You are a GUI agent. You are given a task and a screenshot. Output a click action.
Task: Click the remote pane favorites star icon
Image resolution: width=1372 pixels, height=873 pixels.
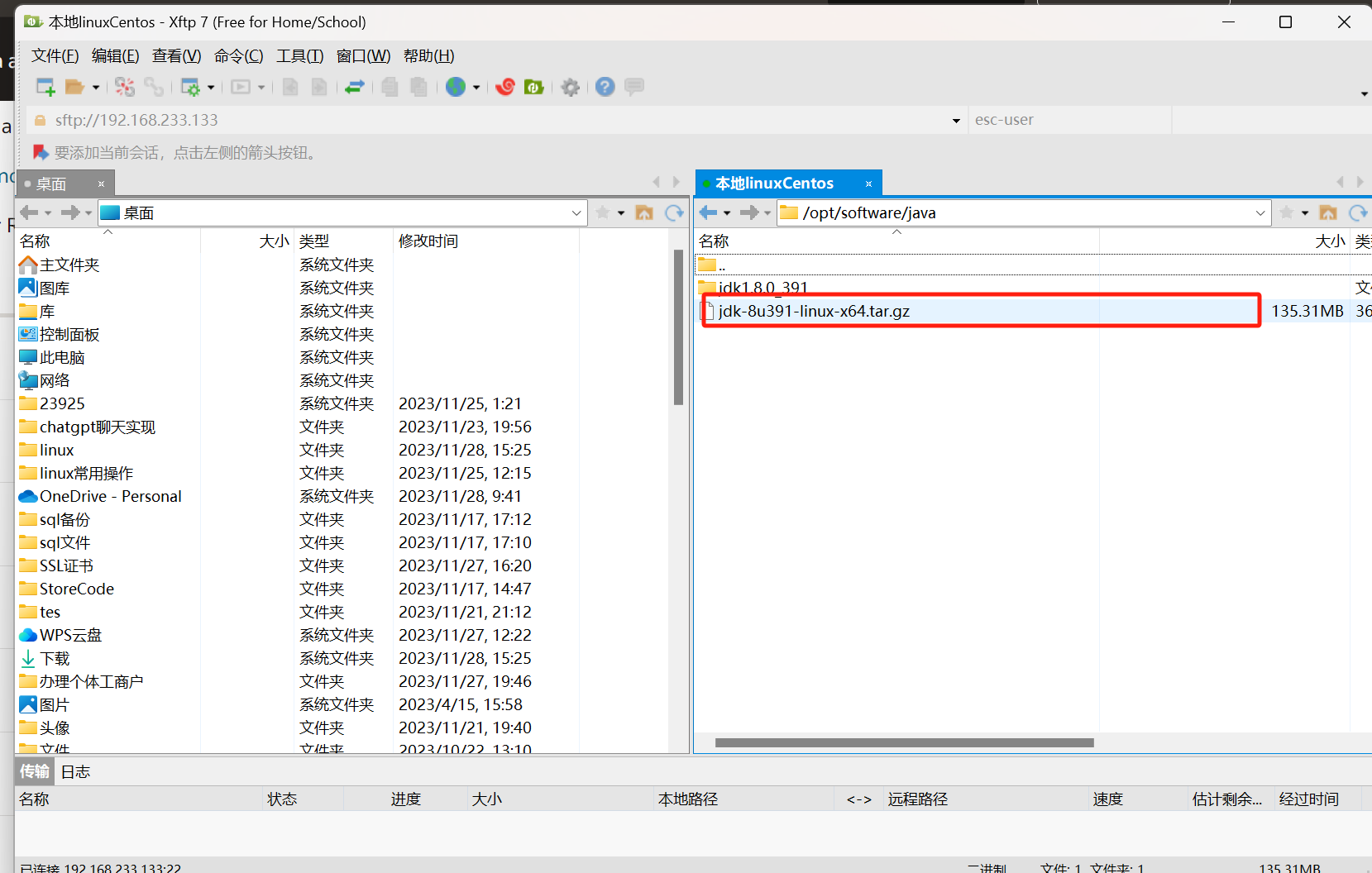point(1287,212)
